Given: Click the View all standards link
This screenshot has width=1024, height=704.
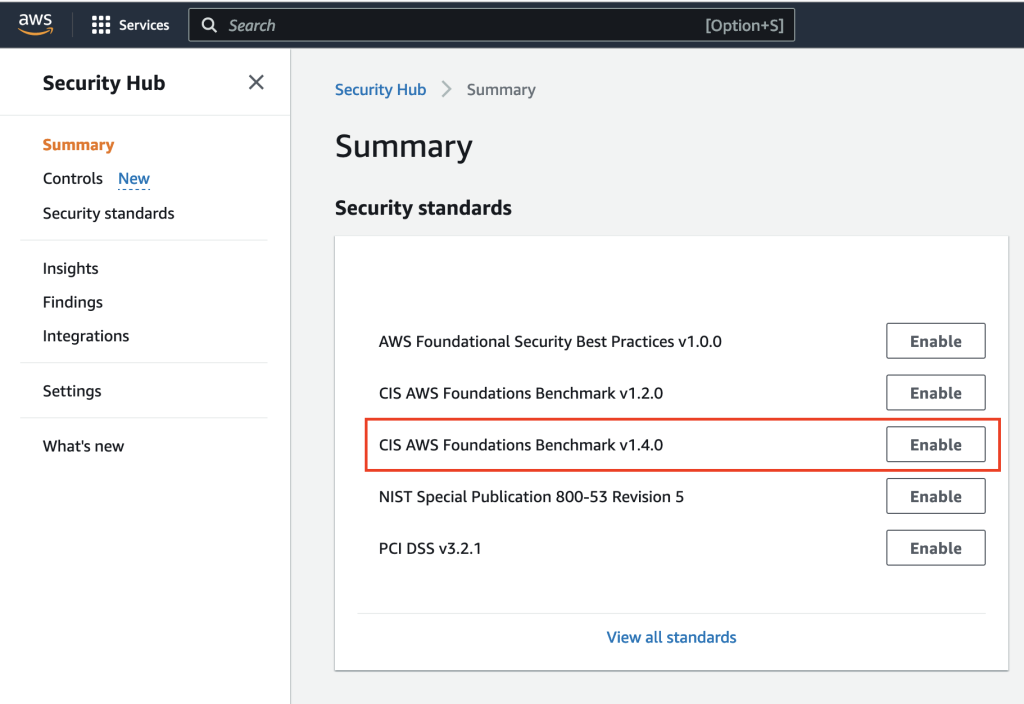Looking at the screenshot, I should [671, 637].
